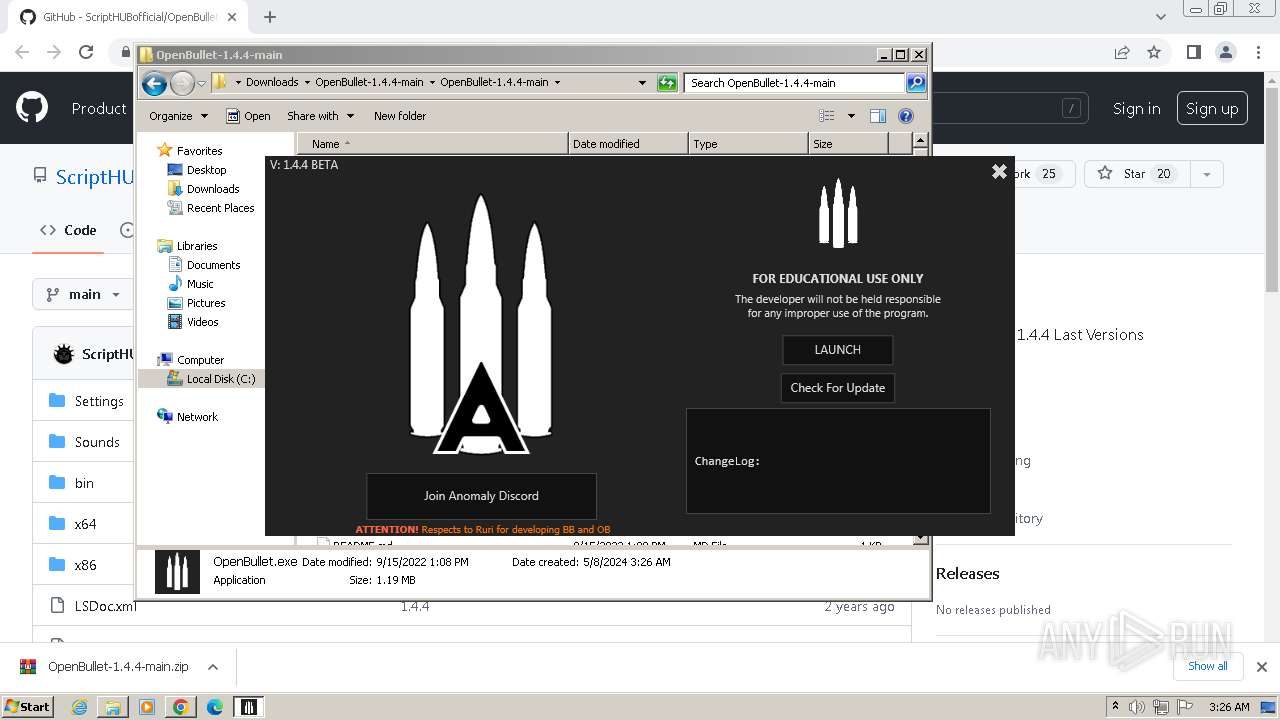Select Computer in the navigation pane
The image size is (1280, 720).
pos(200,360)
